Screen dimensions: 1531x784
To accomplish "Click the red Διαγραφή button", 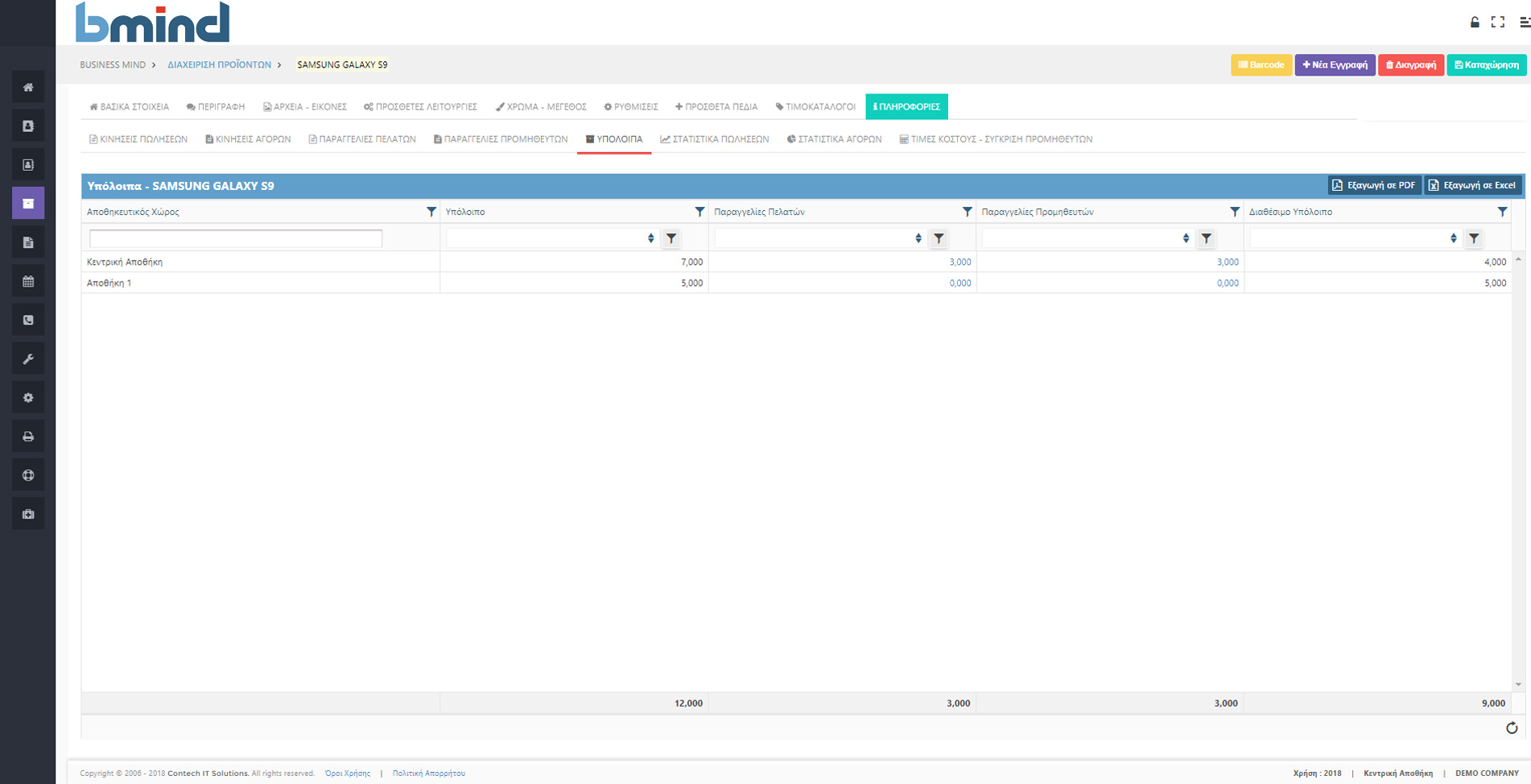I will click(1411, 64).
